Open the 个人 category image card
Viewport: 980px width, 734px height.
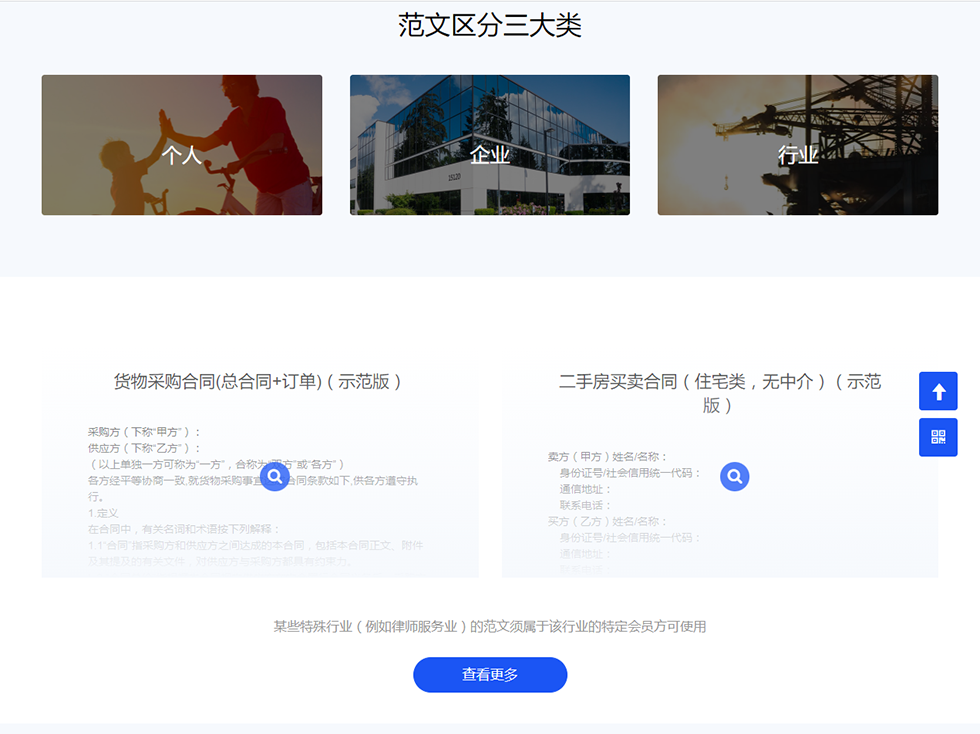point(182,145)
